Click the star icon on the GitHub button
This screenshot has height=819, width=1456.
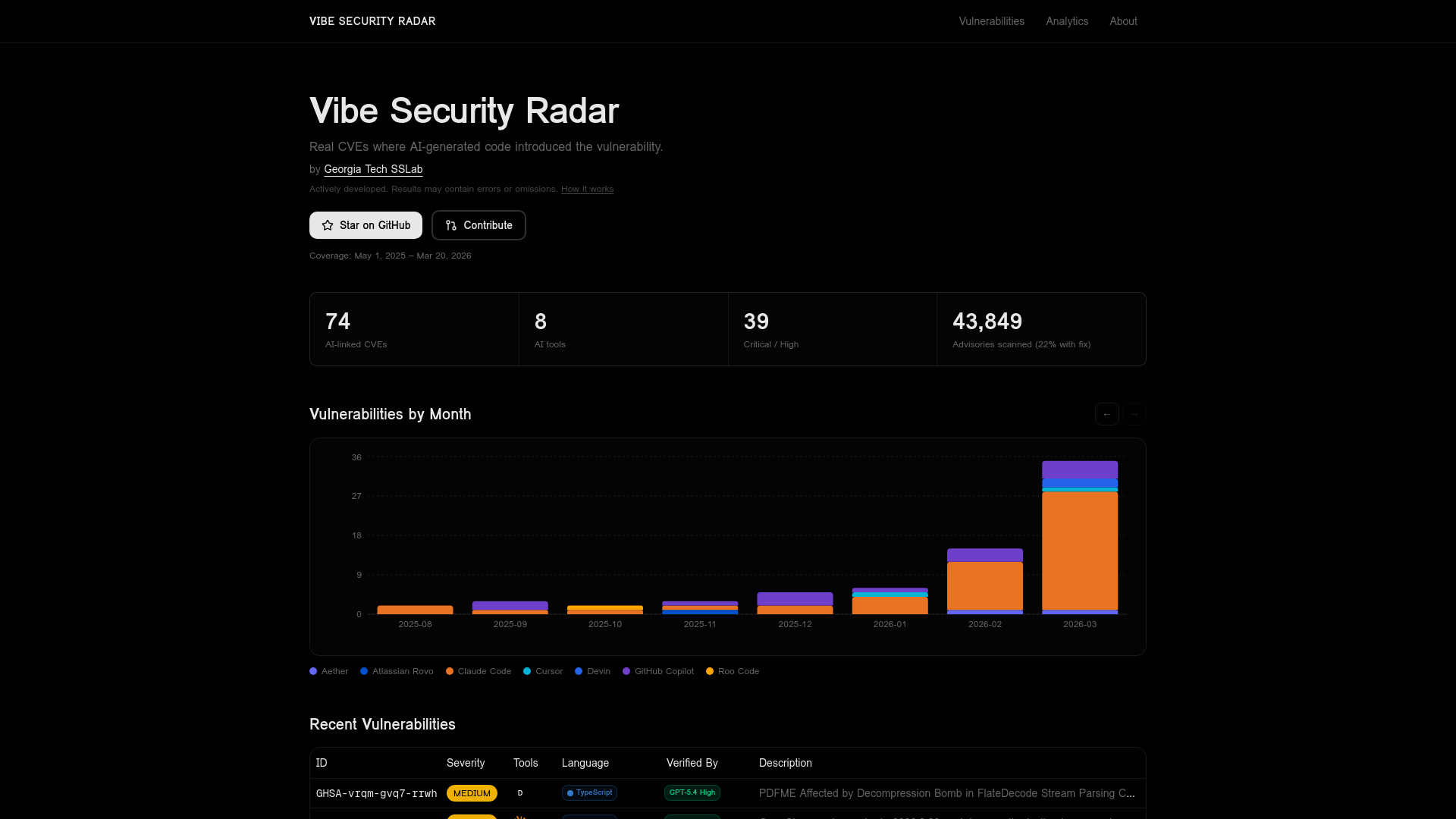pos(327,225)
